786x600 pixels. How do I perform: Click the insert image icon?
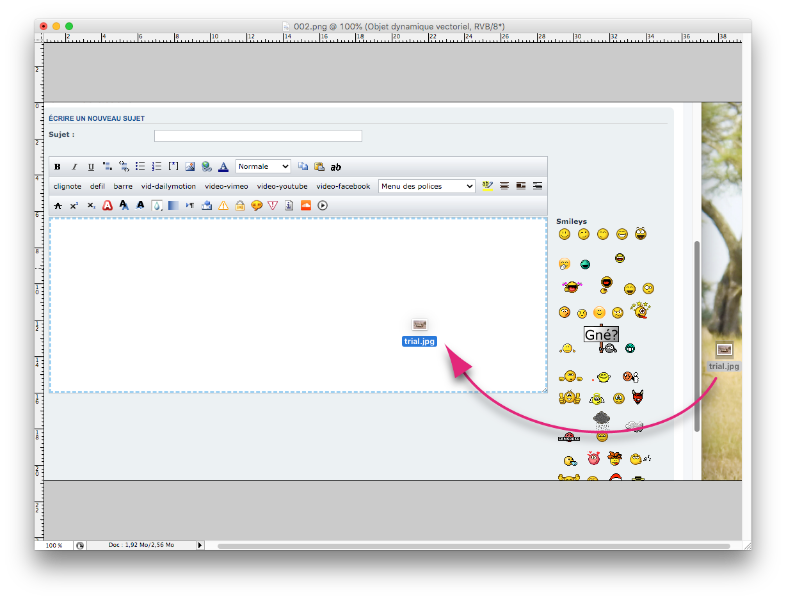click(190, 167)
